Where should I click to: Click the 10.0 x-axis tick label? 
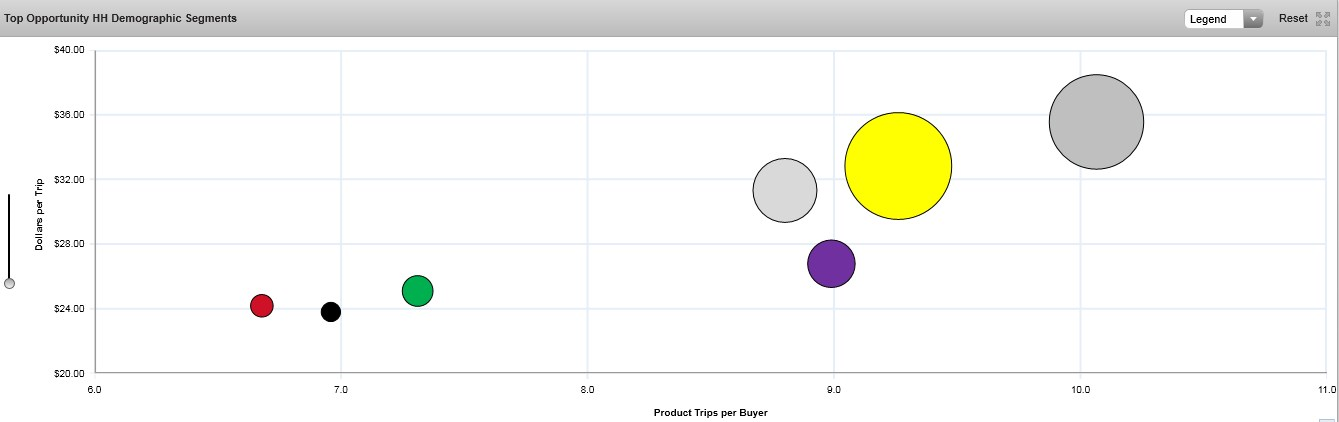pyautogui.click(x=1080, y=389)
